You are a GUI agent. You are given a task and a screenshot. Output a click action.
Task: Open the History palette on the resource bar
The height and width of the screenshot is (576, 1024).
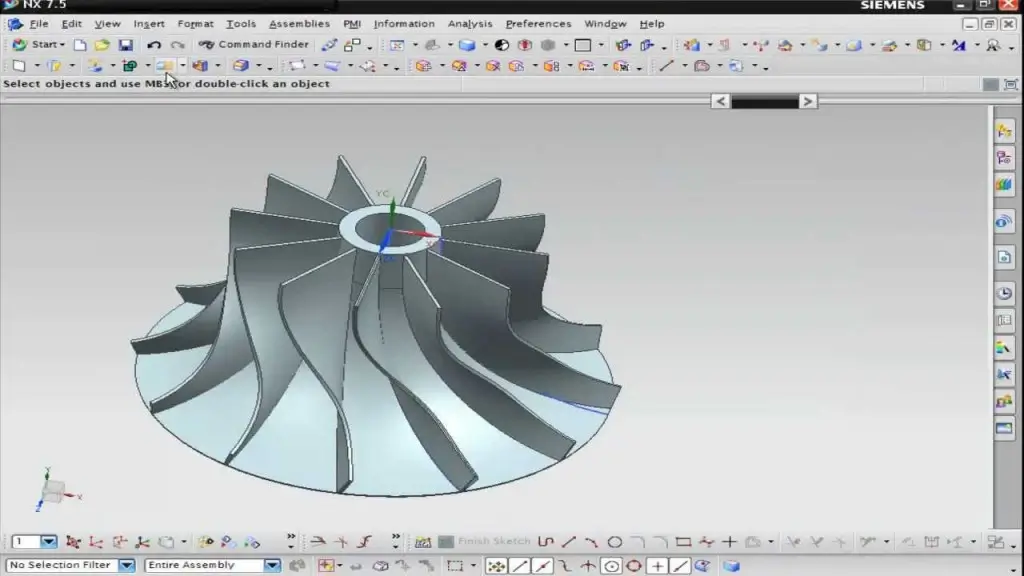(1005, 293)
